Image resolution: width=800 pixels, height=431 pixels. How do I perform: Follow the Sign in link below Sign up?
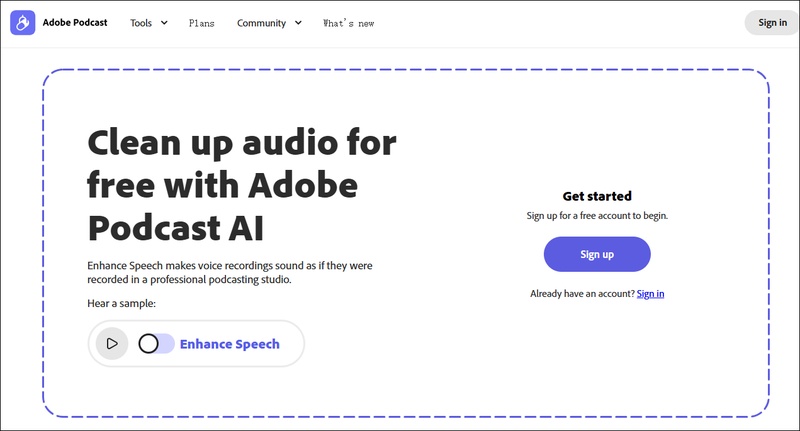[x=651, y=294]
